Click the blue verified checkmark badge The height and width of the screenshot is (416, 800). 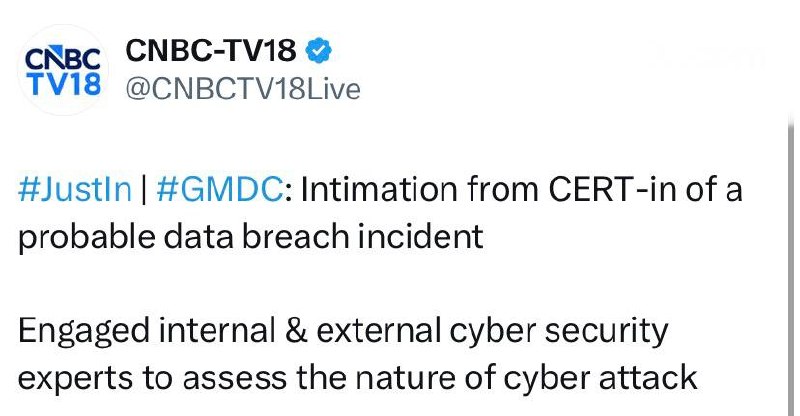click(318, 50)
